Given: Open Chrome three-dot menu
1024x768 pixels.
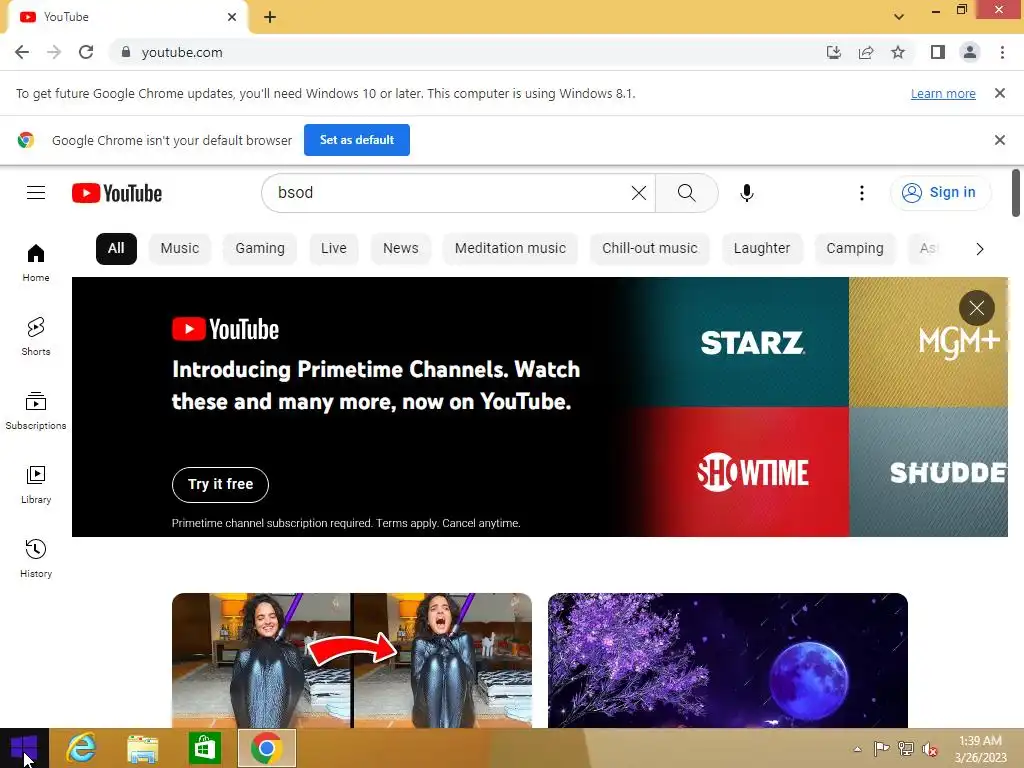Looking at the screenshot, I should point(1002,52).
